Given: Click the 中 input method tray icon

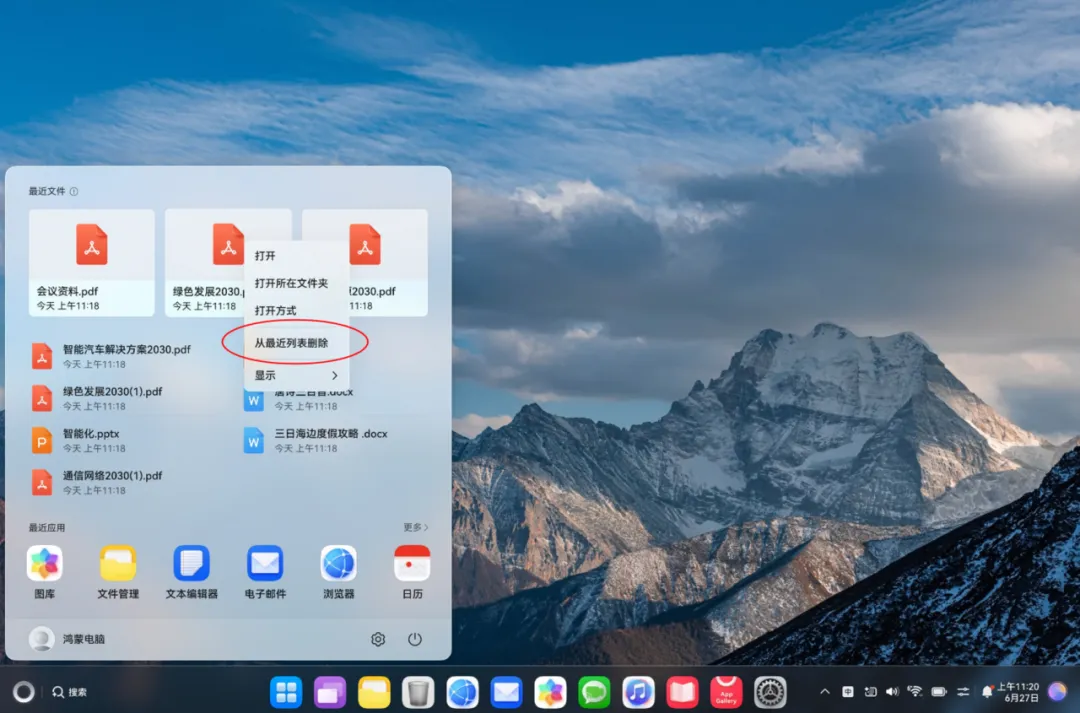Looking at the screenshot, I should tap(848, 692).
